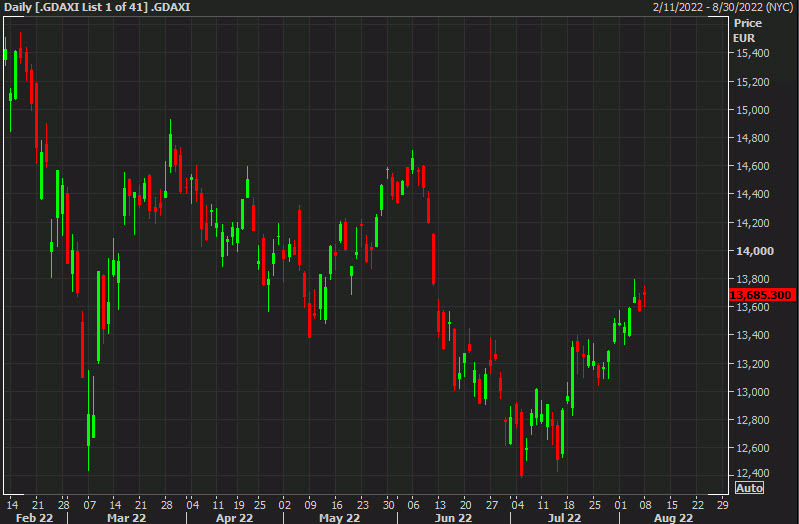Click the 13,200 price axis value

point(753,363)
